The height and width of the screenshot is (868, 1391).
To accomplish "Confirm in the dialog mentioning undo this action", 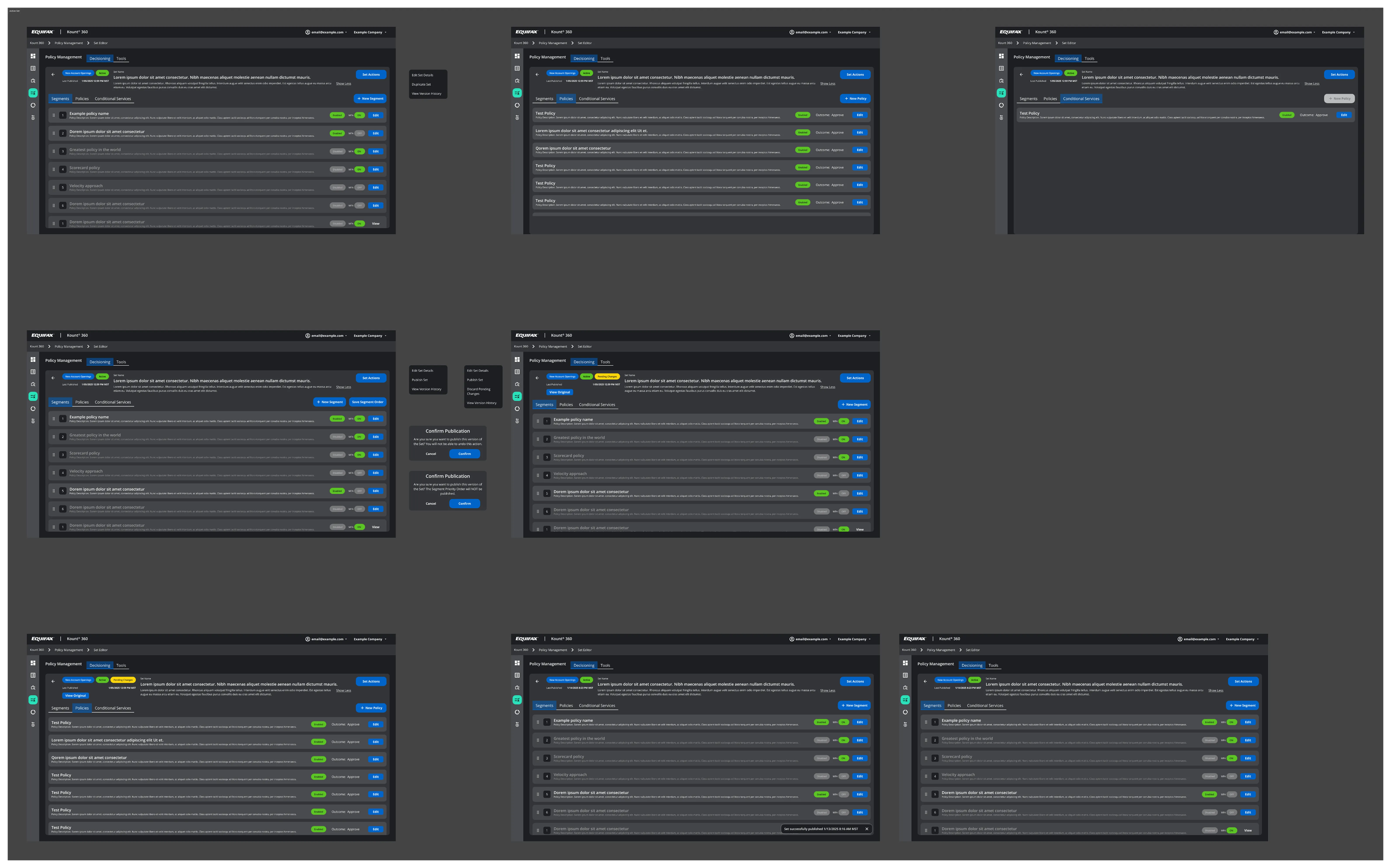I will pos(464,454).
